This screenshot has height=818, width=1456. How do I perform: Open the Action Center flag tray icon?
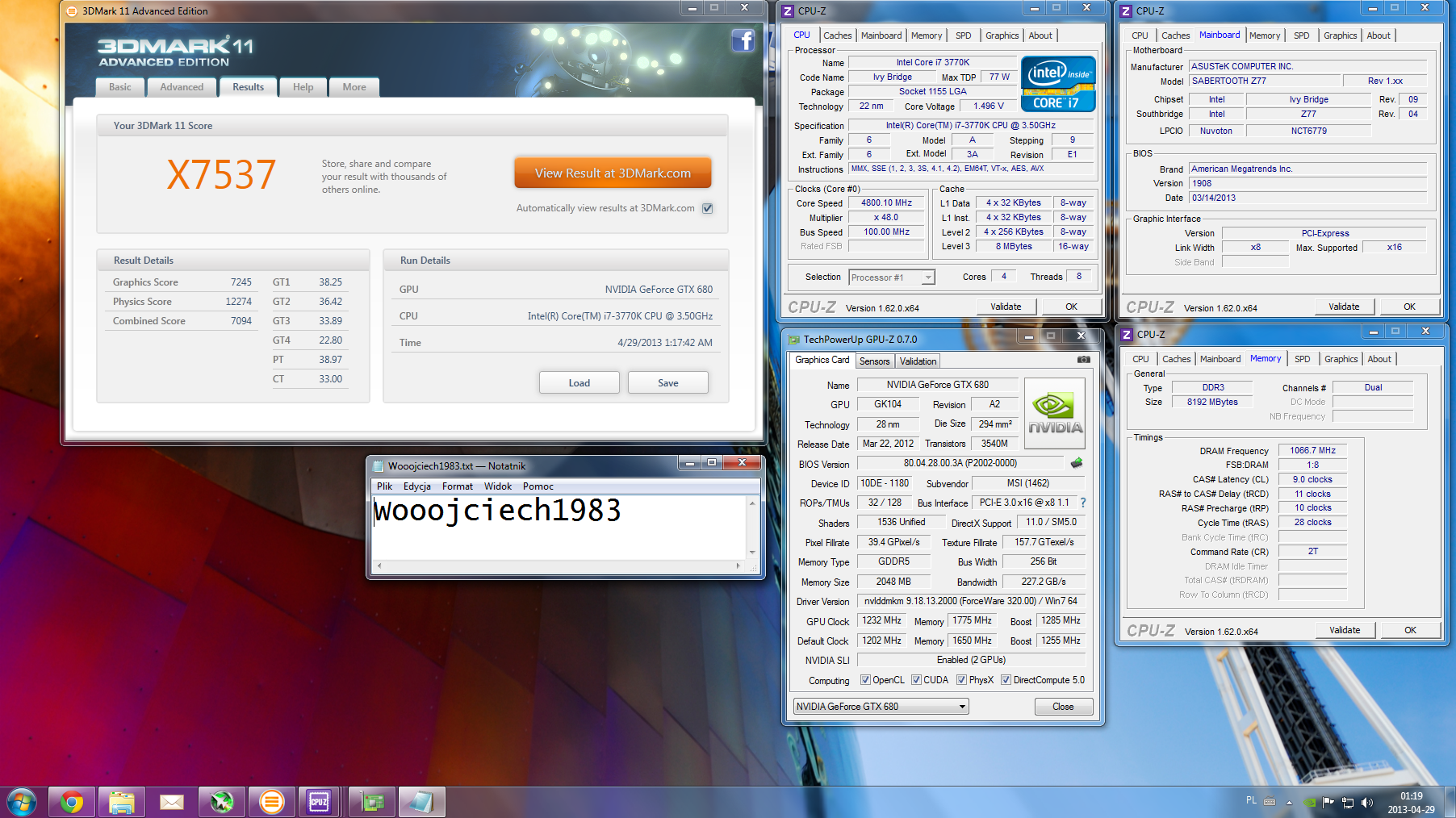point(1328,802)
